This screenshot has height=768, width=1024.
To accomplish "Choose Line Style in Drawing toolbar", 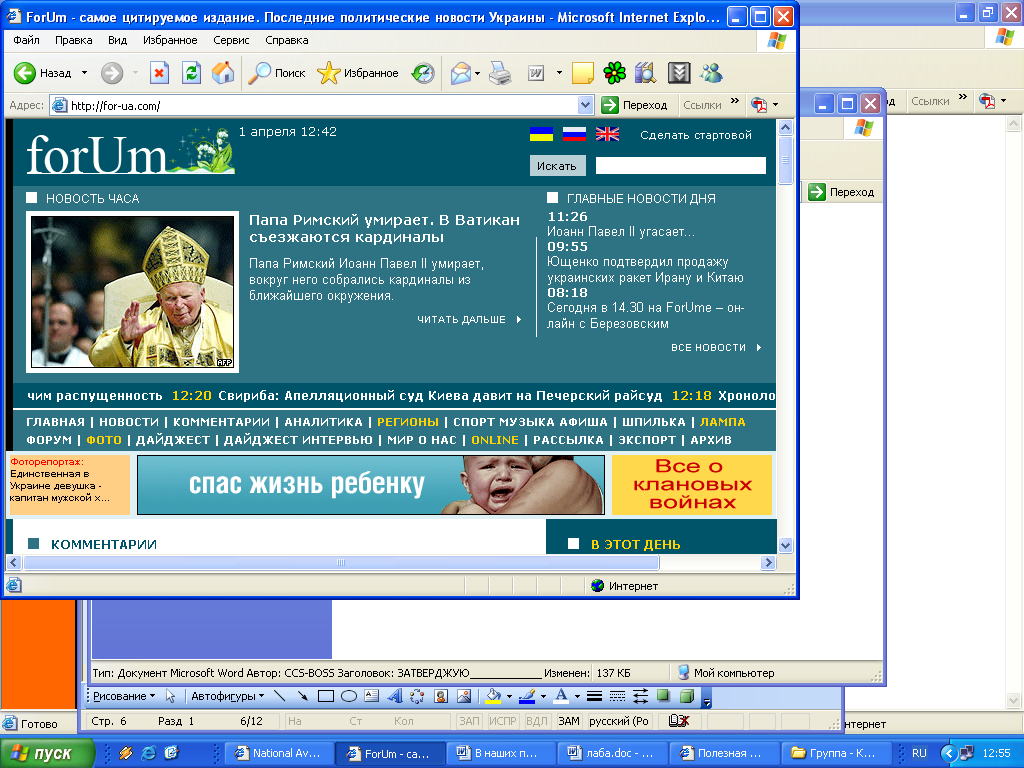I will pyautogui.click(x=594, y=696).
